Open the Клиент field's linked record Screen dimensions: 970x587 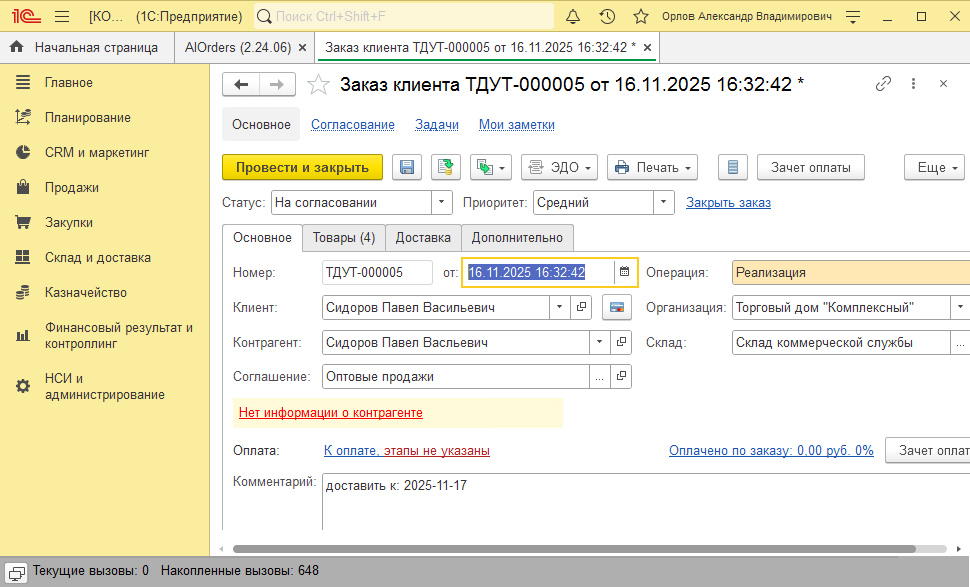582,307
